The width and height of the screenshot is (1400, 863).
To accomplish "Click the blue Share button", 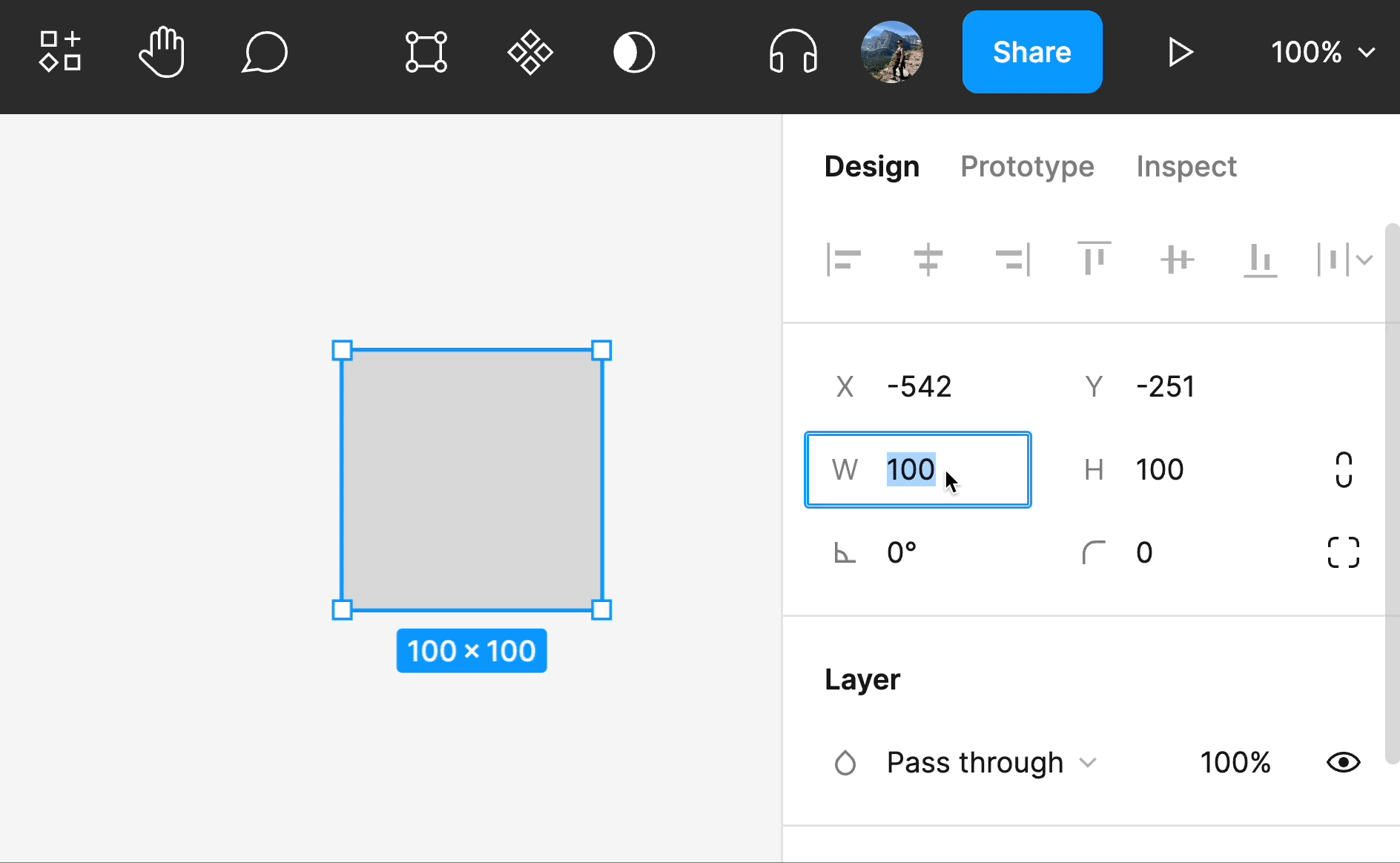I will [1032, 52].
